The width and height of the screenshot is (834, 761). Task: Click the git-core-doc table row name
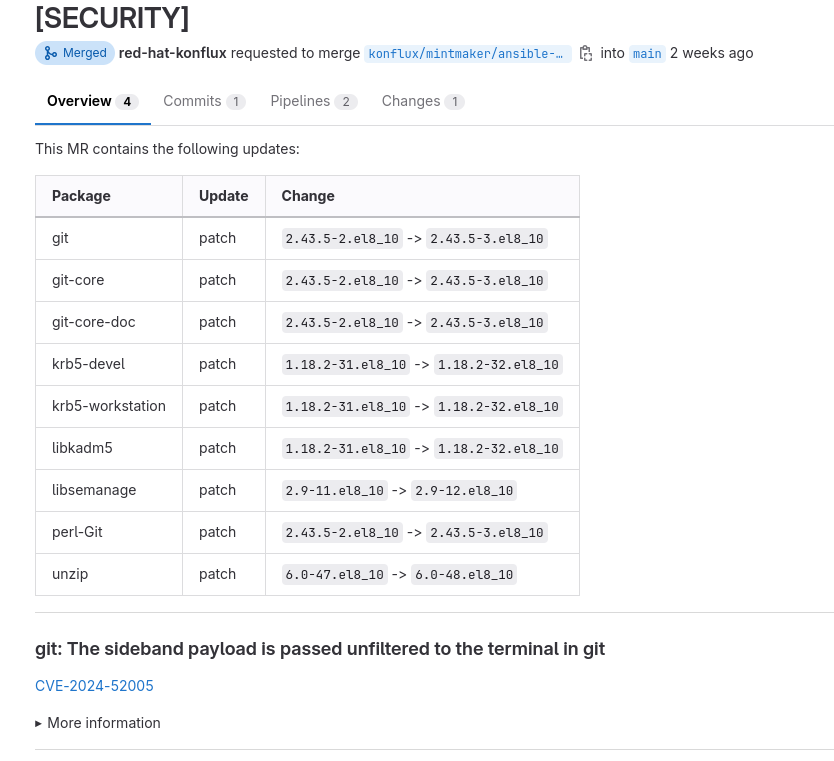(x=93, y=322)
